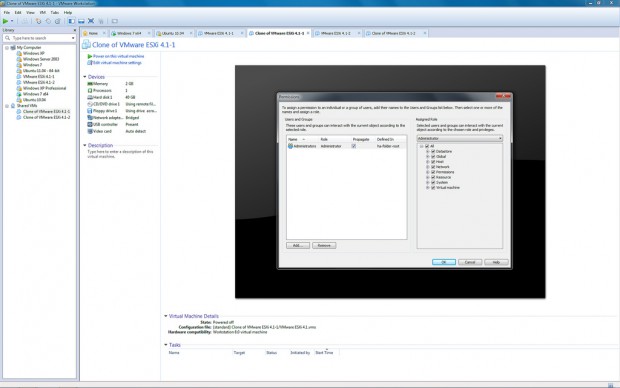The width and height of the screenshot is (620, 388).
Task: Toggle the thumbnail bar toolbar icon
Action: click(81, 21)
